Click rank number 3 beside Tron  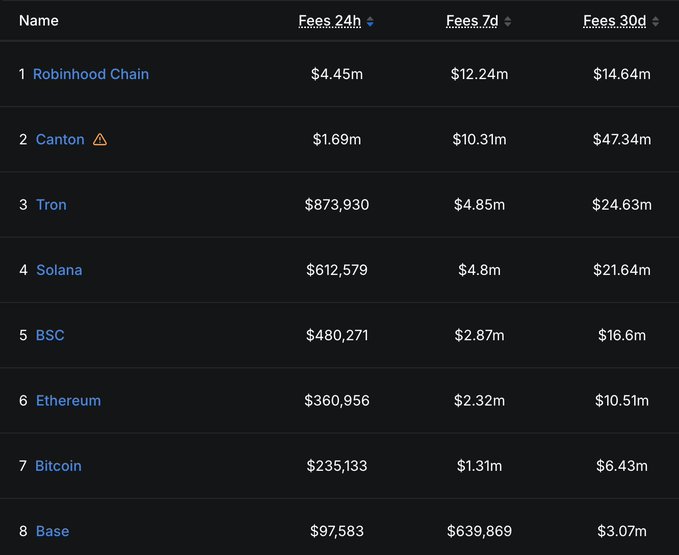pyautogui.click(x=23, y=204)
